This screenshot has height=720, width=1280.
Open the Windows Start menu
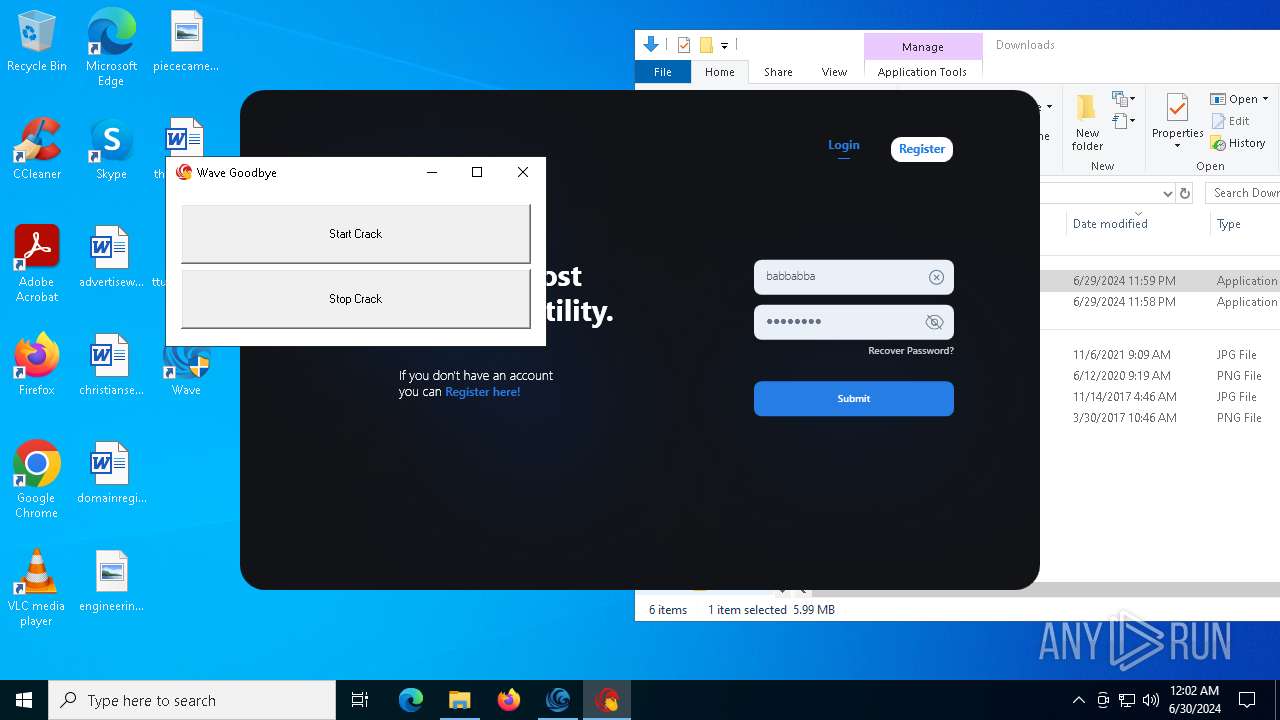tap(24, 700)
